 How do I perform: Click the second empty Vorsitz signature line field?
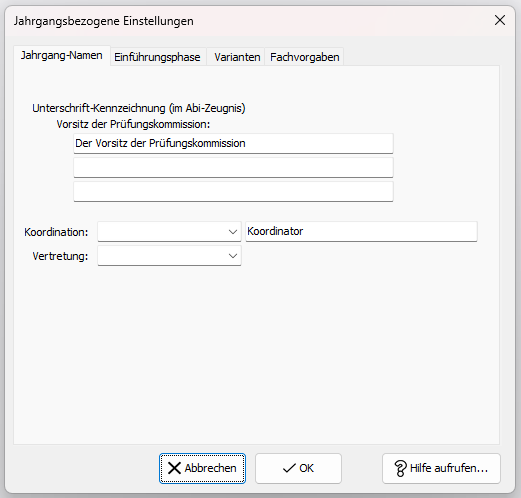tap(233, 168)
